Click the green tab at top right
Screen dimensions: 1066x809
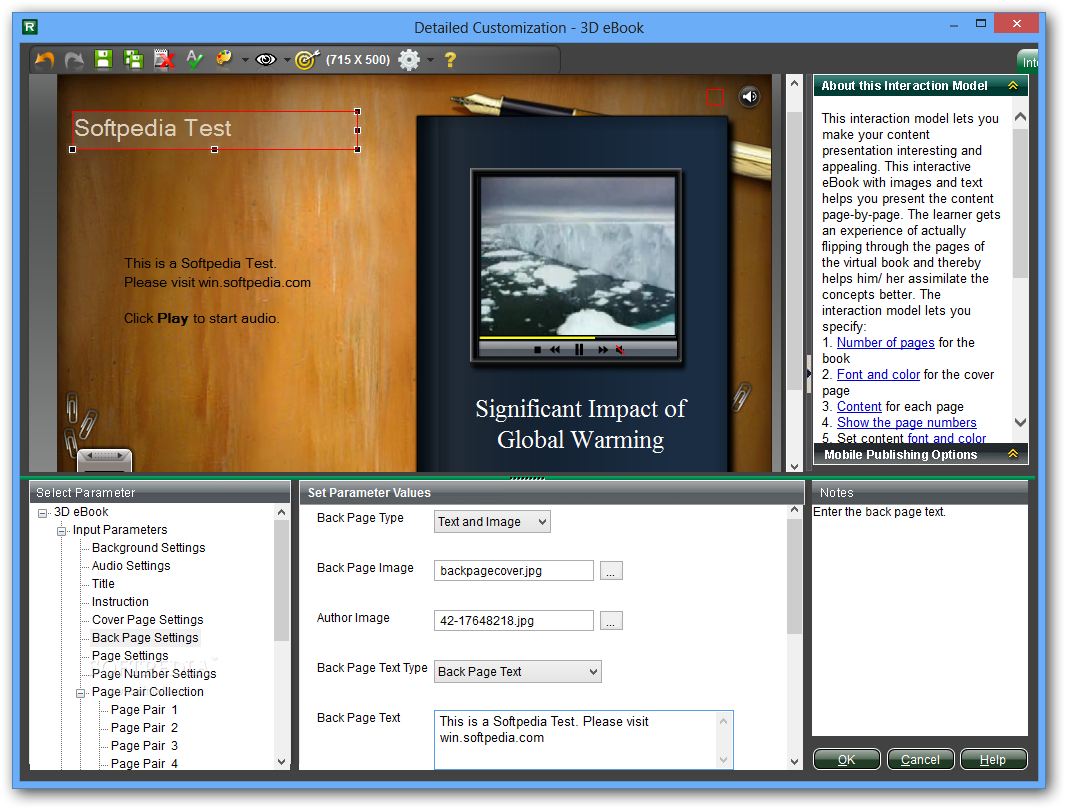point(1027,61)
